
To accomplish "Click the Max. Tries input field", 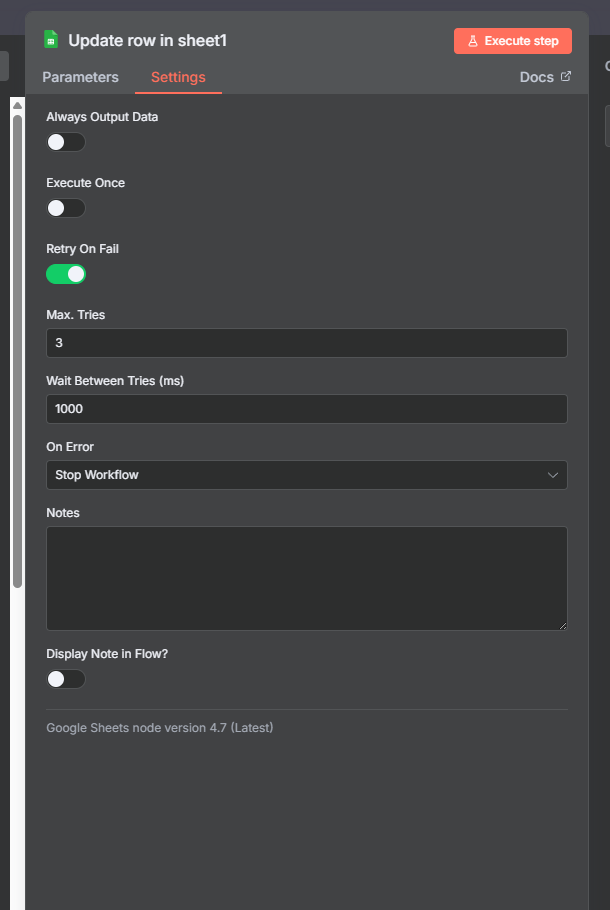I will tap(306, 343).
